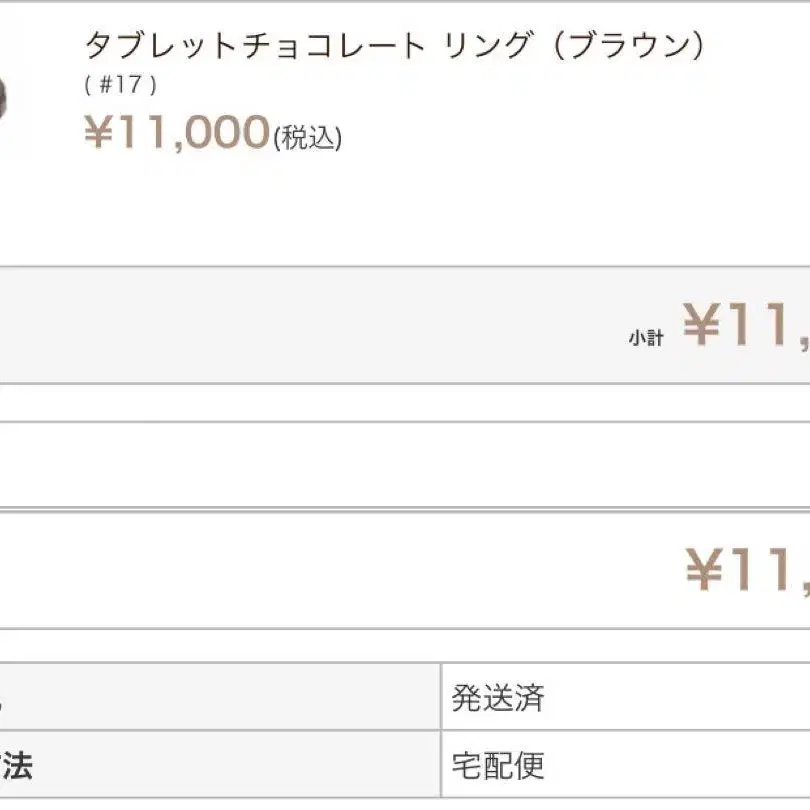810x810 pixels.
Task: Click the ( #17 ) size label
Action: click(121, 85)
